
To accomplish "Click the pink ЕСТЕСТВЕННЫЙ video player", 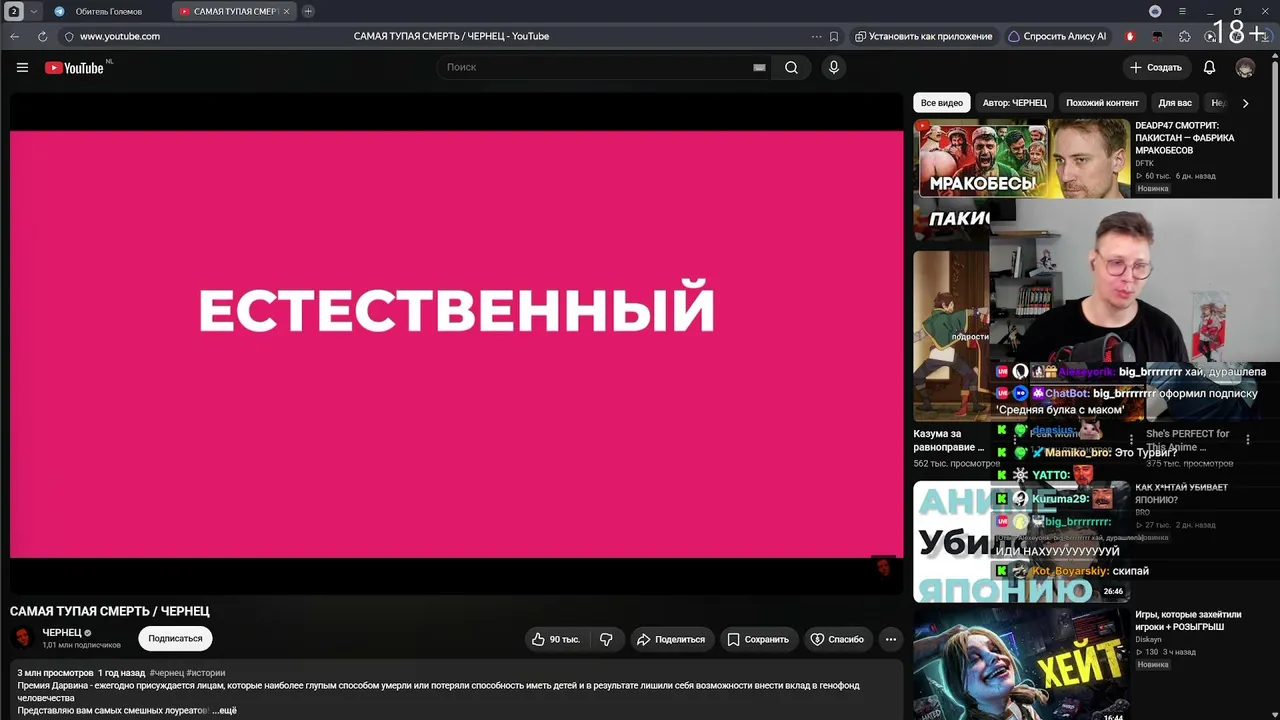I will tap(456, 344).
